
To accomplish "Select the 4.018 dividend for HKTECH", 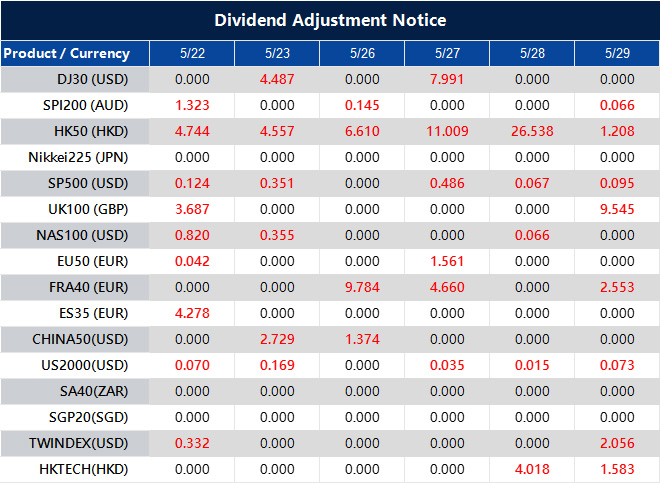I will pos(533,469).
